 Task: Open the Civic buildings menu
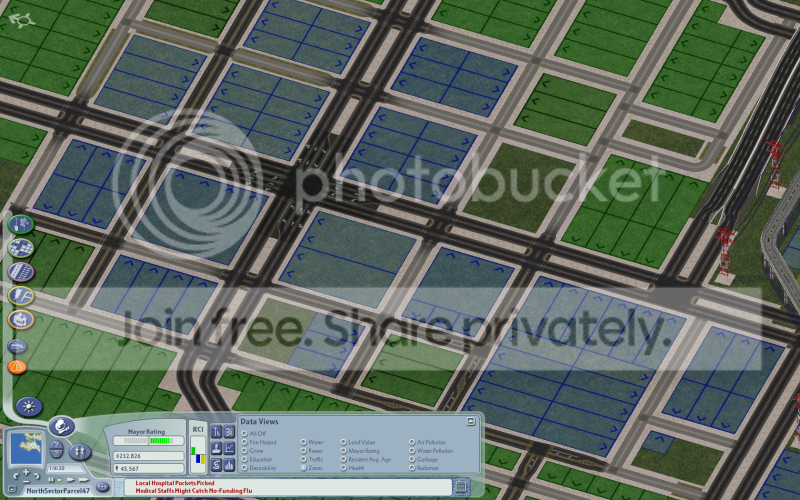(x=21, y=320)
